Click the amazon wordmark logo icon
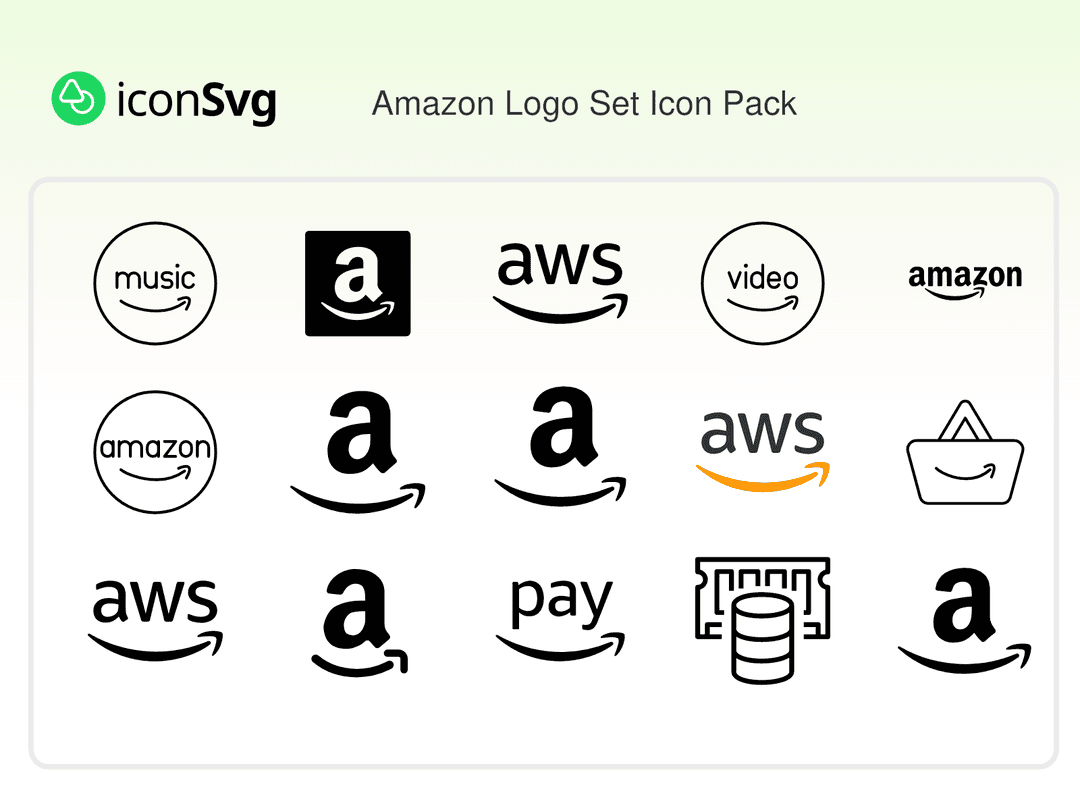Screen dimensions: 1080x810 tap(965, 281)
